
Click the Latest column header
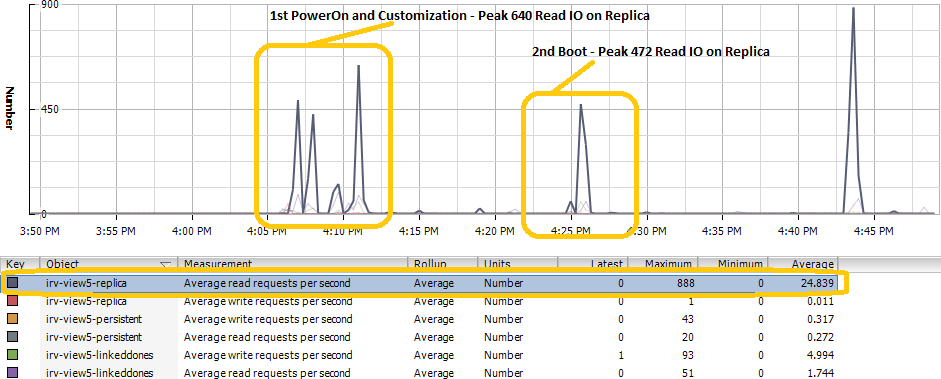click(592, 264)
